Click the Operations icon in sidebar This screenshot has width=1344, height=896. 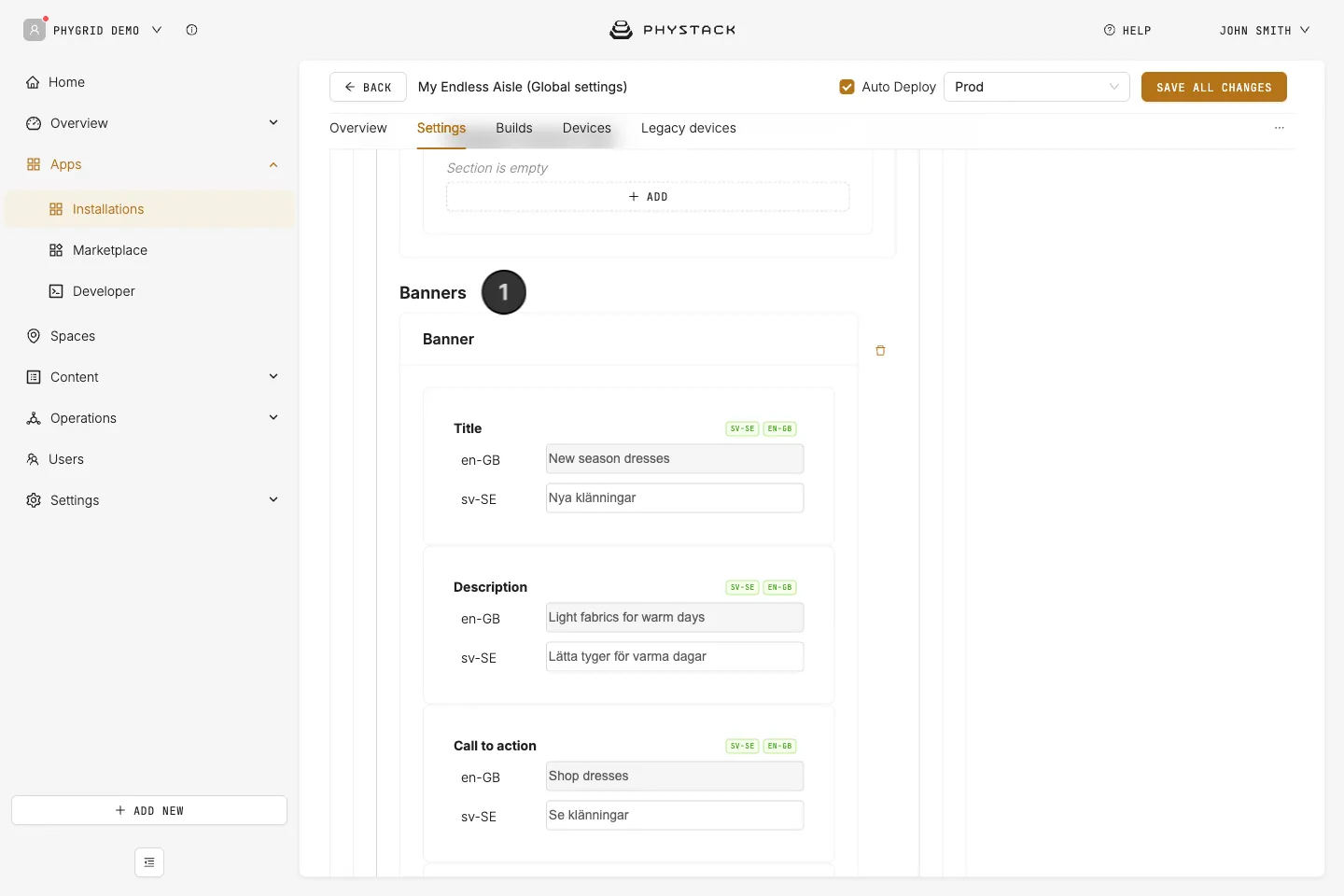click(x=34, y=418)
